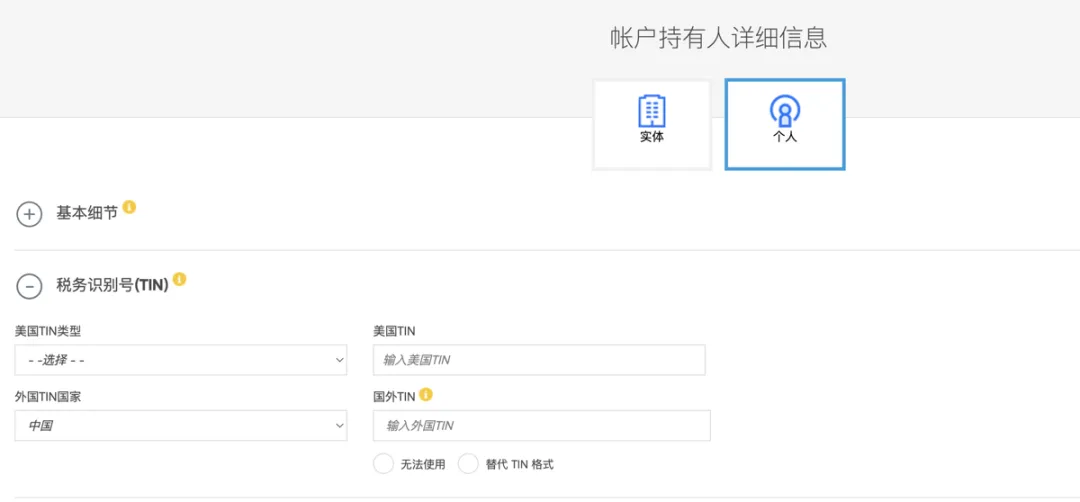Click the 税务识别号(TIN) section heading
The image size is (1080, 502).
112,286
